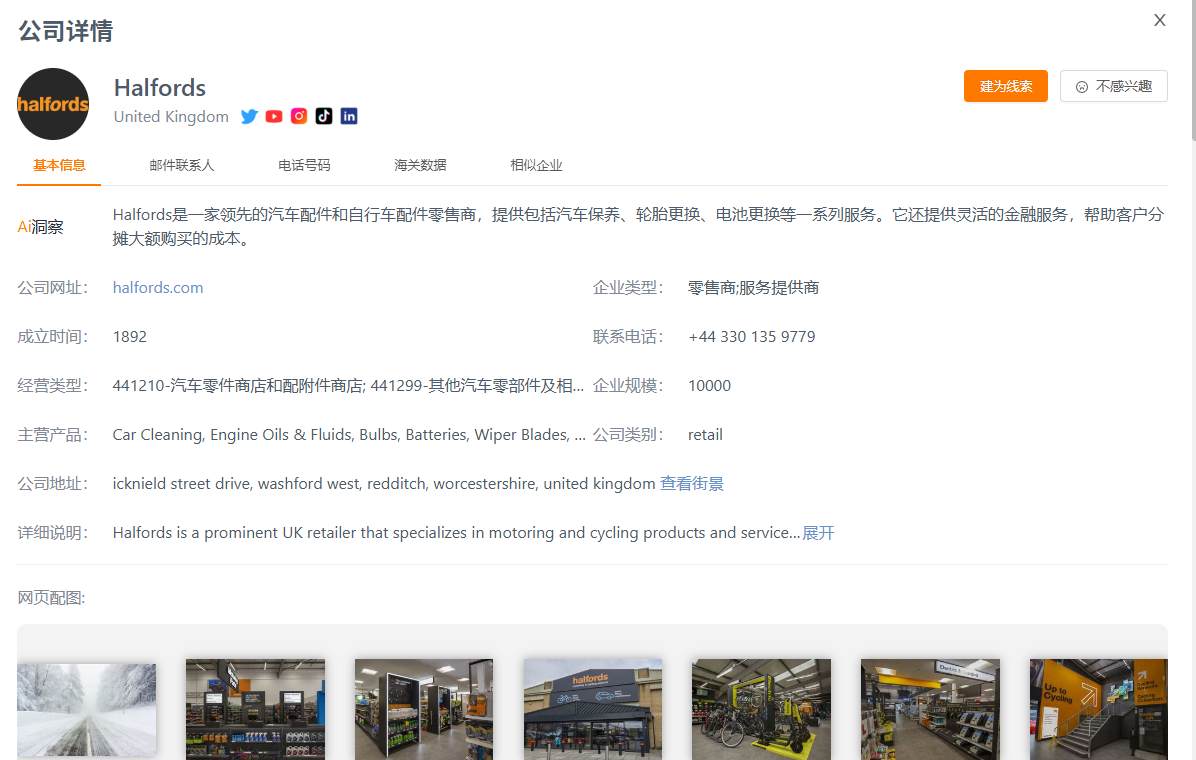1196x760 pixels.
Task: Open Halfords Twitter profile icon
Action: 249,116
